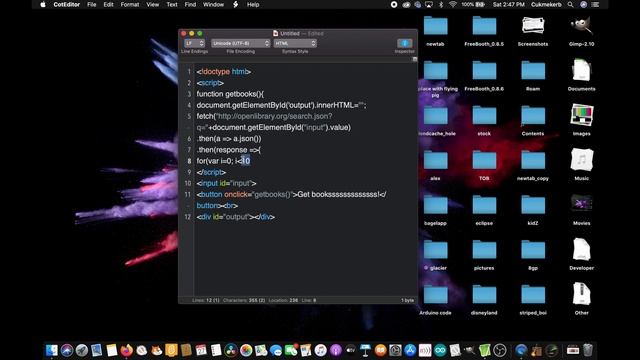Open the Line Endings LF dropdown

click(194, 43)
